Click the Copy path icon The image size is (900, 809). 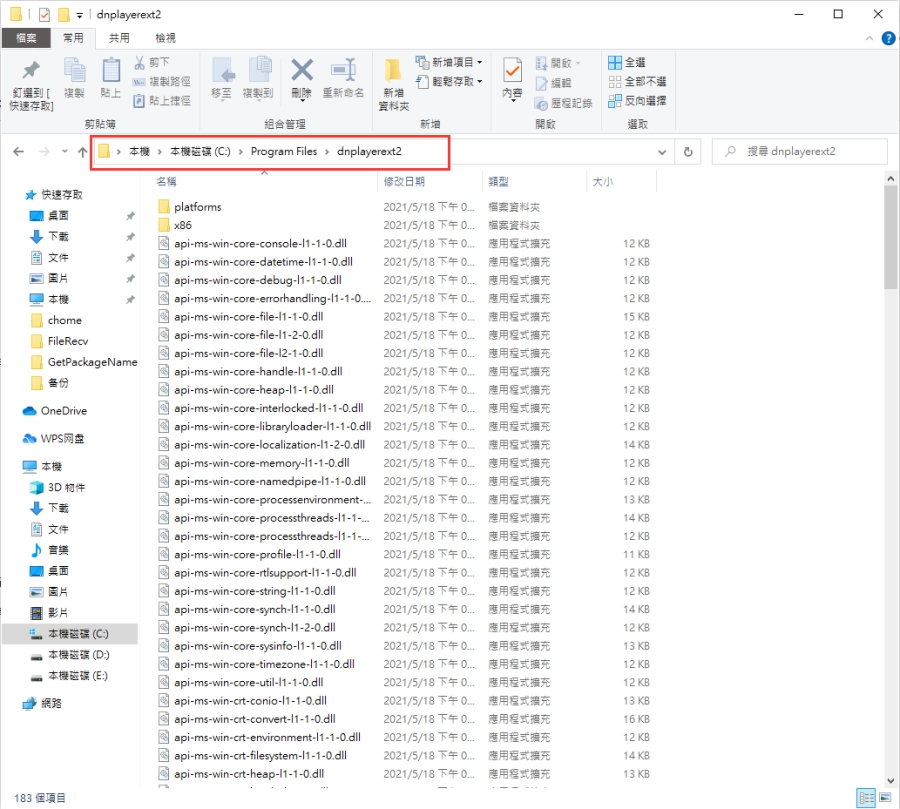tap(139, 82)
